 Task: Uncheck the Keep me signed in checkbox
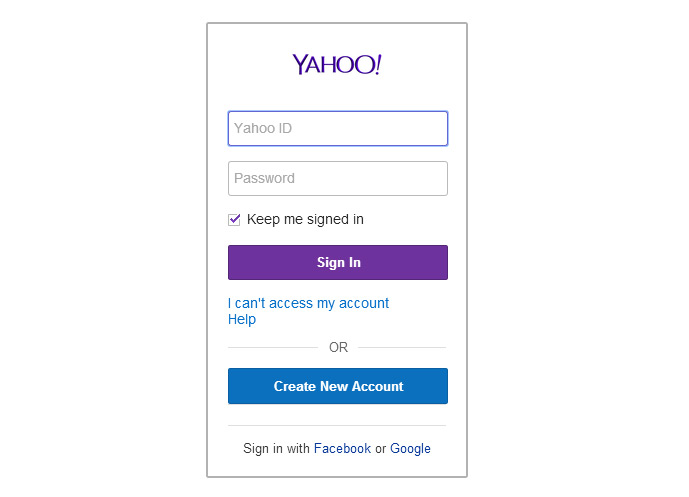click(234, 219)
